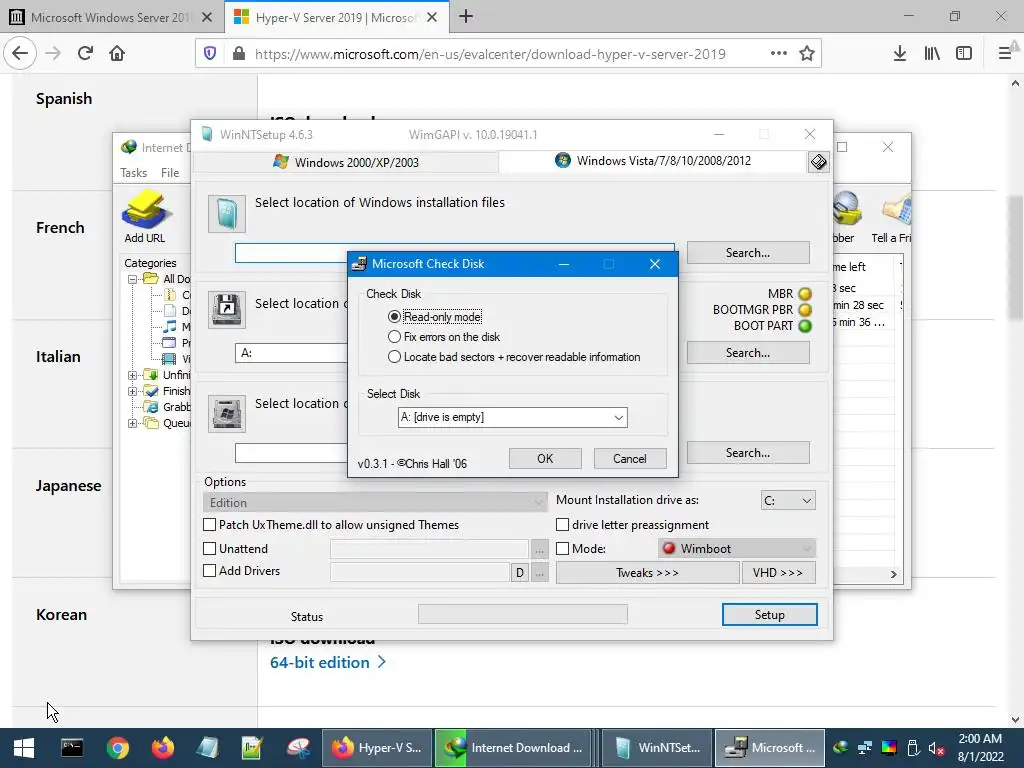
Task: Reload the page in Firefox
Action: coord(85,53)
